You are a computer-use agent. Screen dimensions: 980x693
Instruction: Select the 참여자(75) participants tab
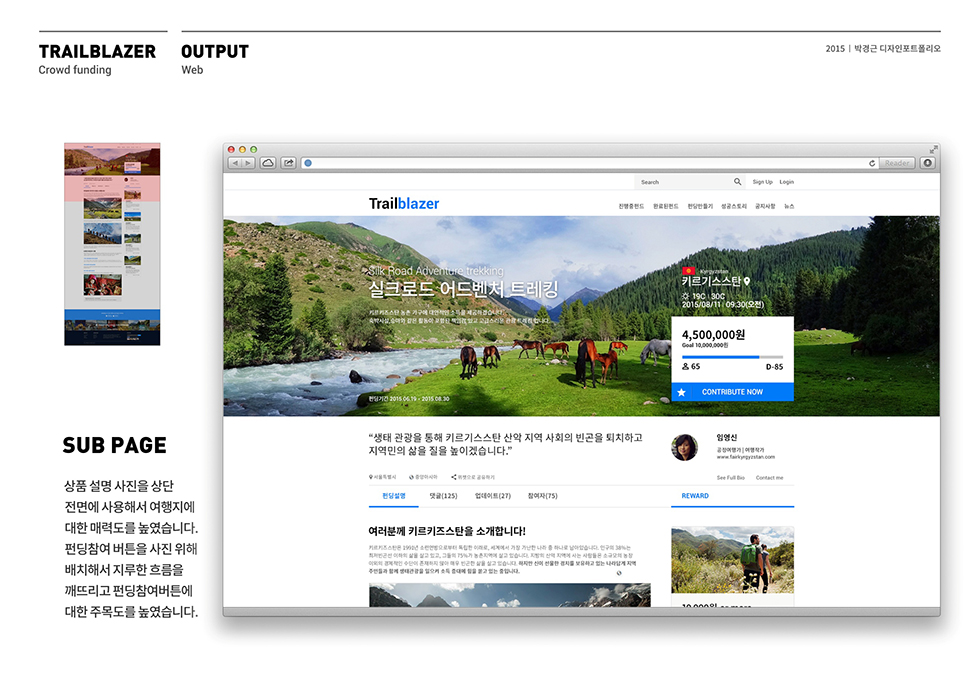pyautogui.click(x=542, y=496)
